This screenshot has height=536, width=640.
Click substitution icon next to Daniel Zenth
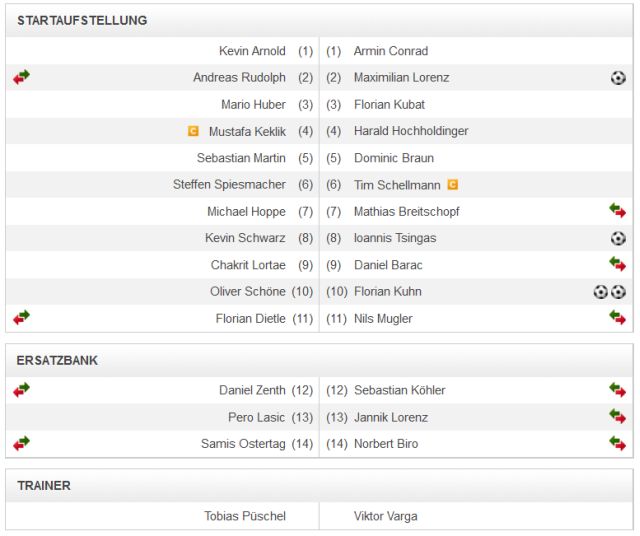tap(21, 390)
